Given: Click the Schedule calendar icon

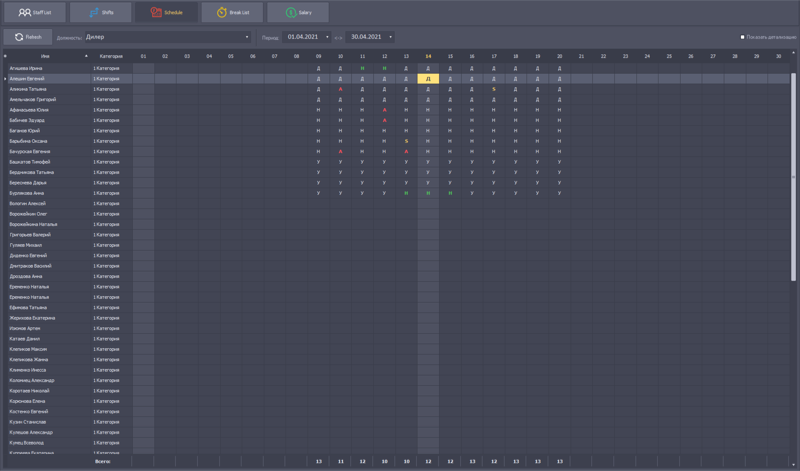Looking at the screenshot, I should [x=156, y=13].
